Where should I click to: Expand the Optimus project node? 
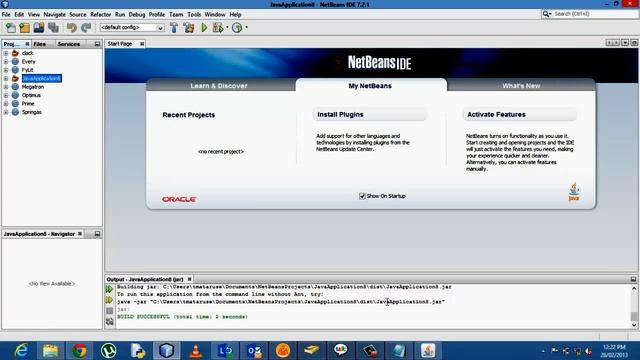(x=6, y=95)
